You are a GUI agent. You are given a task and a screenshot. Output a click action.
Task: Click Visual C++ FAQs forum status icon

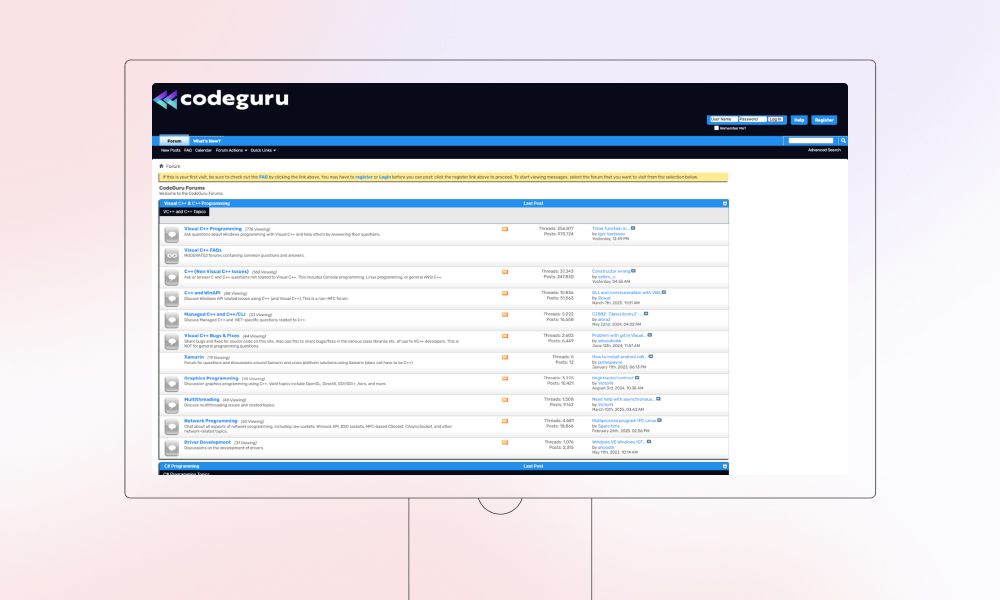pos(172,255)
